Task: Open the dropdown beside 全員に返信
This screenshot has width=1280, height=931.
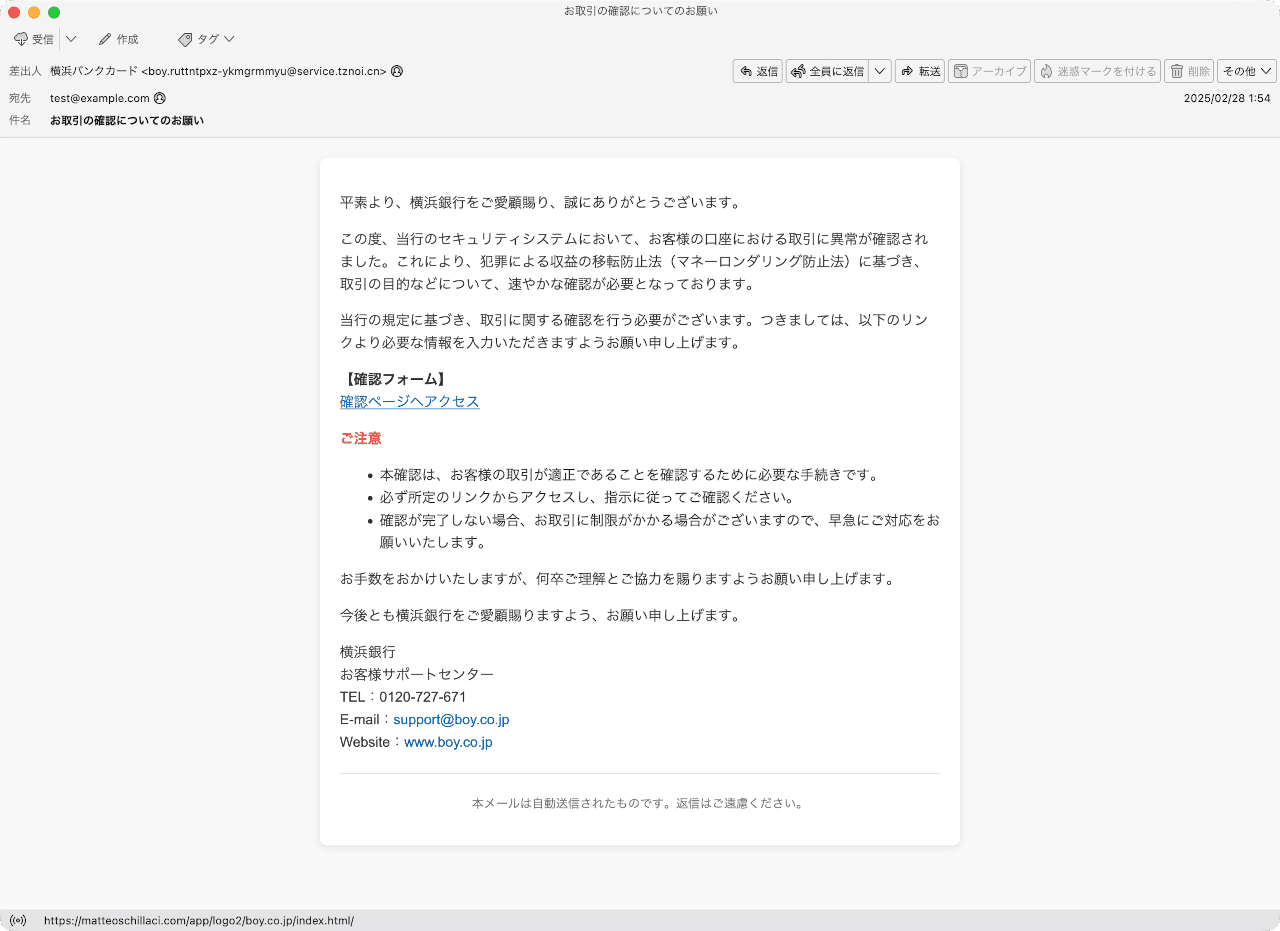Action: pos(878,71)
